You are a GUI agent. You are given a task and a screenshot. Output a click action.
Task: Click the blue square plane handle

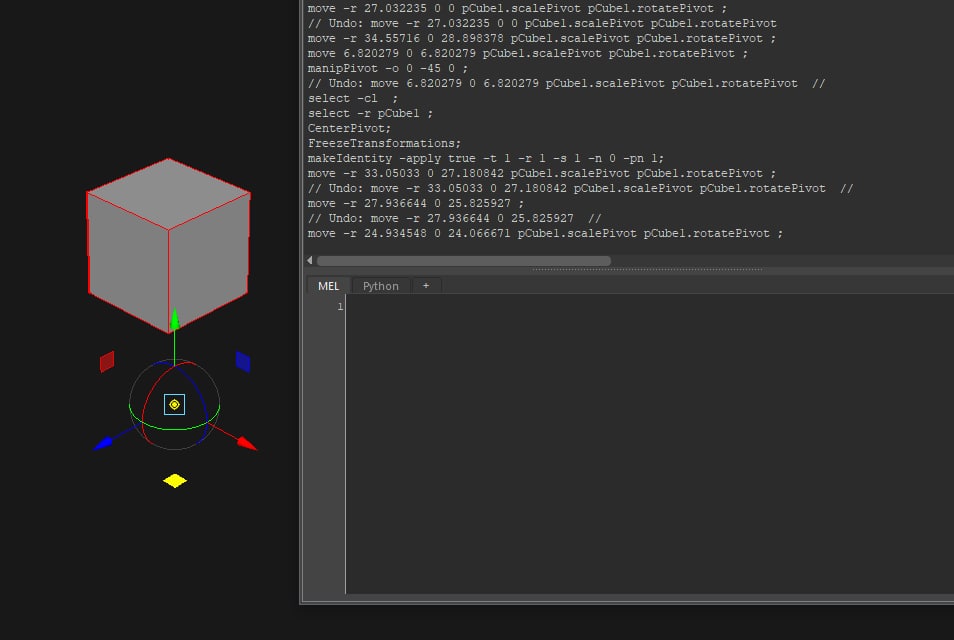(x=243, y=361)
